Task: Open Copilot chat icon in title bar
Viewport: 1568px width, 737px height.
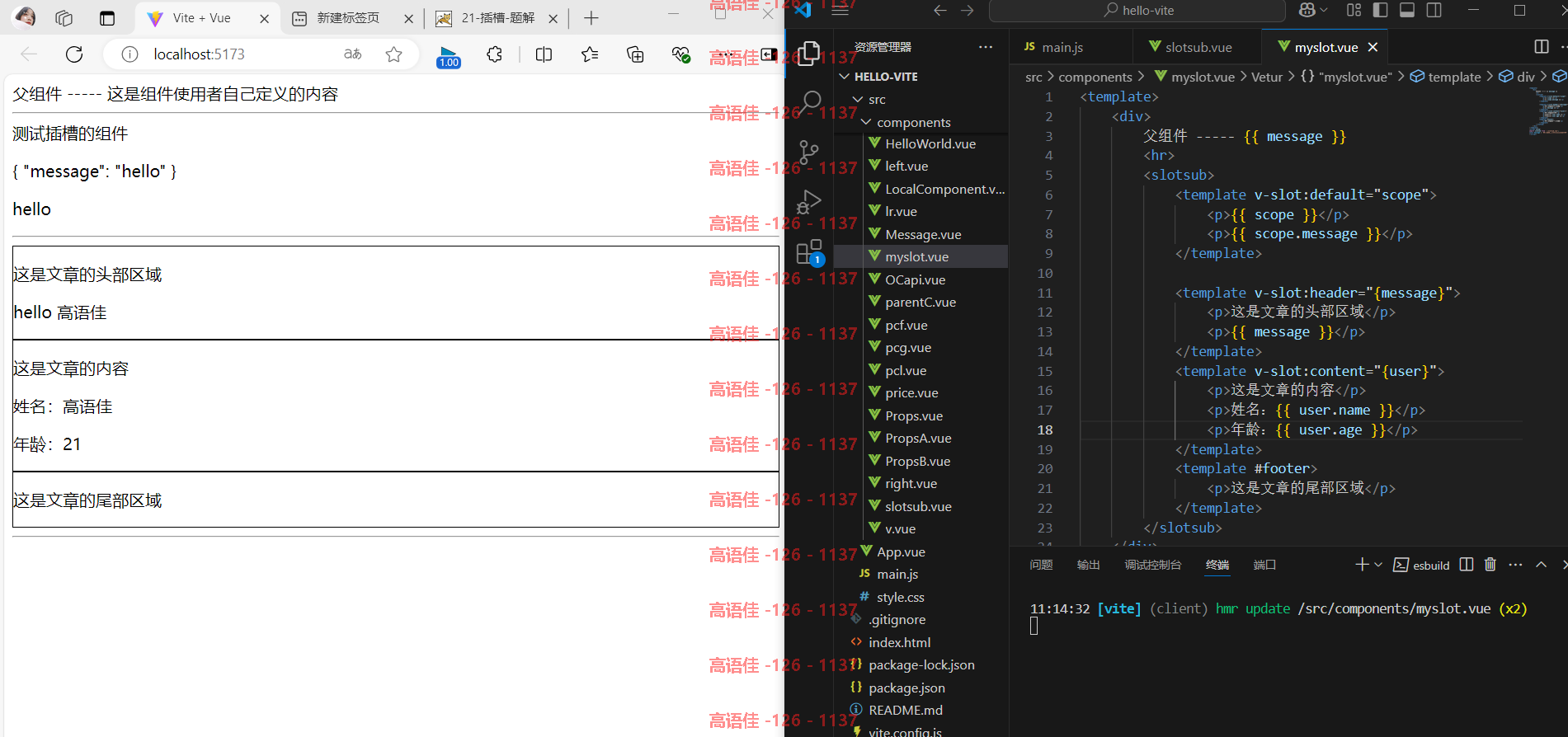Action: (x=1307, y=10)
